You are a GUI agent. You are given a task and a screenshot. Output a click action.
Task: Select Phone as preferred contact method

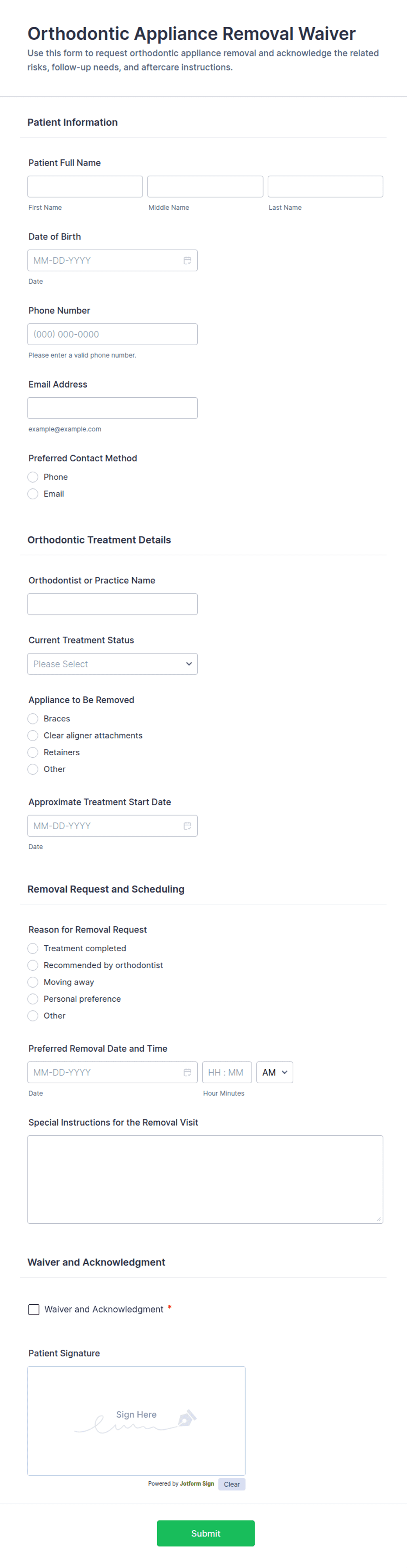[33, 477]
